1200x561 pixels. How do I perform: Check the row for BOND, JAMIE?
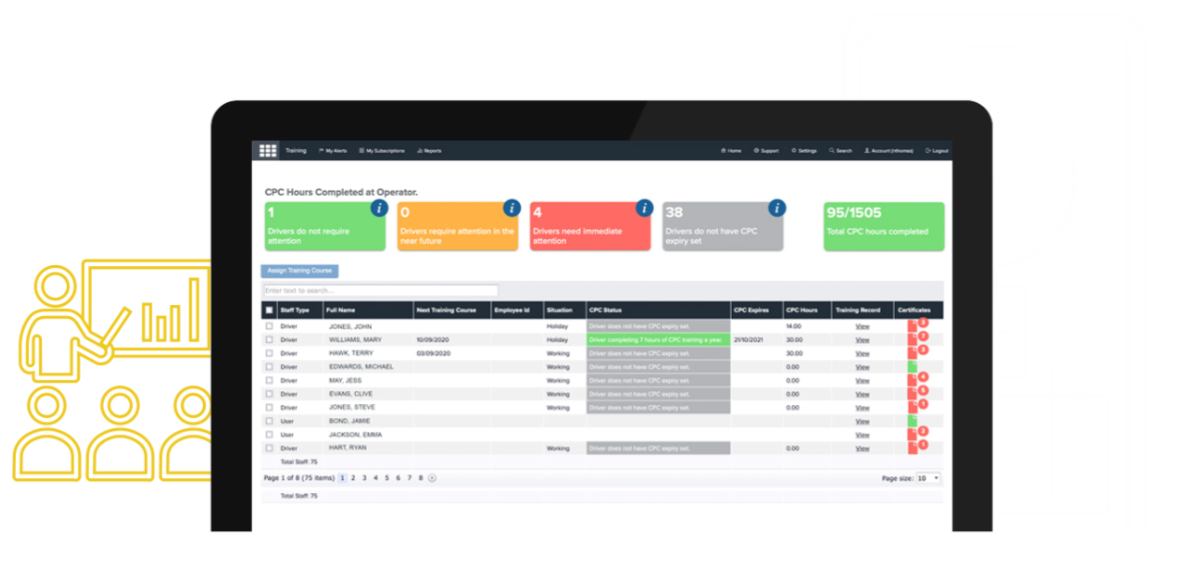point(269,421)
